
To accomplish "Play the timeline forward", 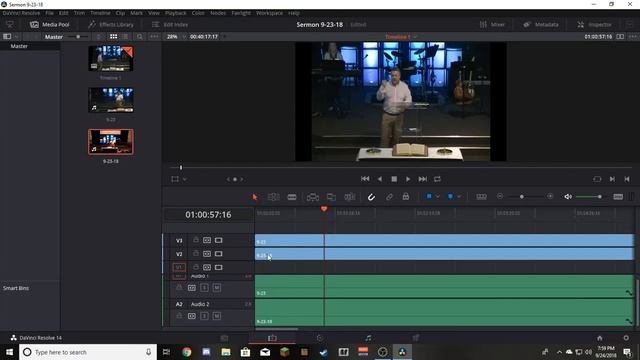I will coord(408,179).
